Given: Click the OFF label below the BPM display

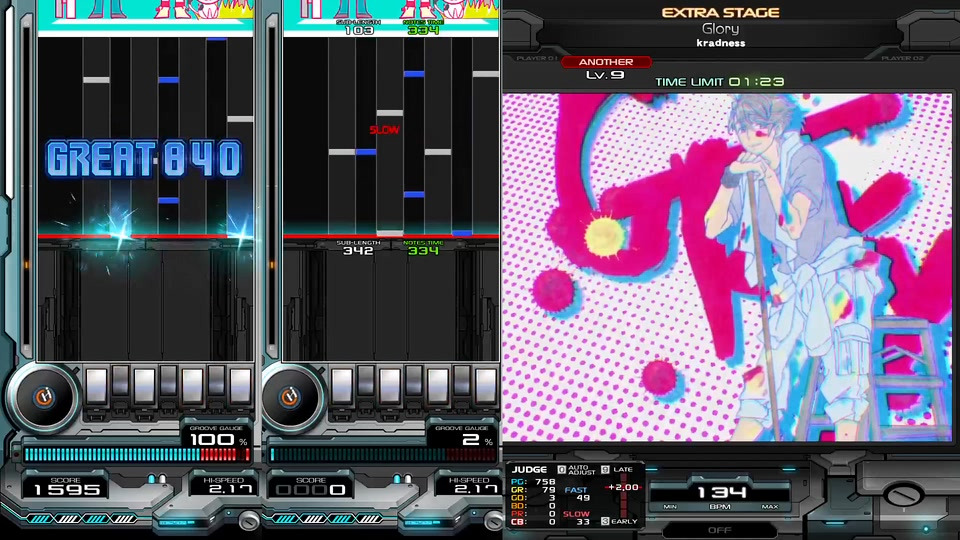Looking at the screenshot, I should 719,530.
